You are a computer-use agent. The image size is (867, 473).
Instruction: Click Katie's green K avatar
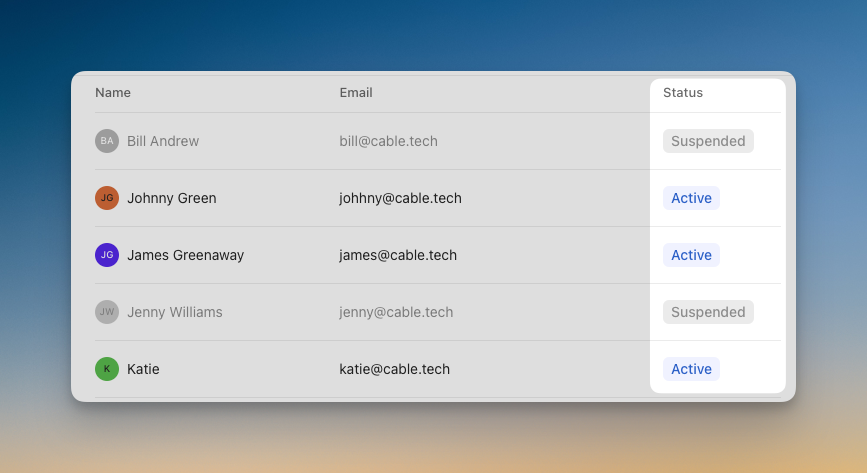107,369
